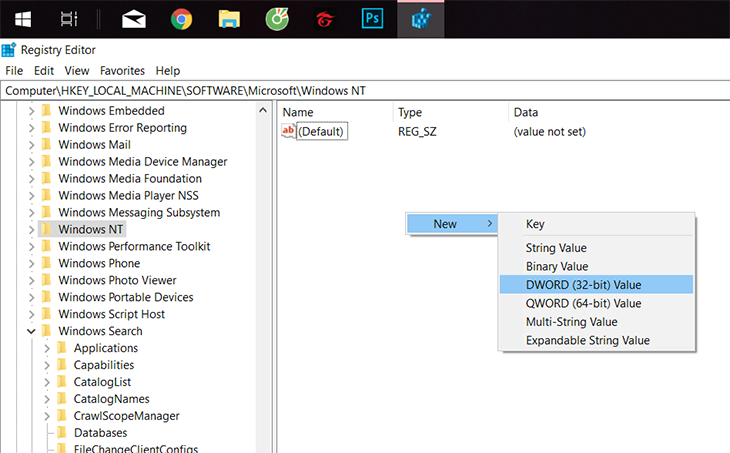Select Windows Messaging Subsystem key
Image resolution: width=730 pixels, height=453 pixels.
point(139,212)
